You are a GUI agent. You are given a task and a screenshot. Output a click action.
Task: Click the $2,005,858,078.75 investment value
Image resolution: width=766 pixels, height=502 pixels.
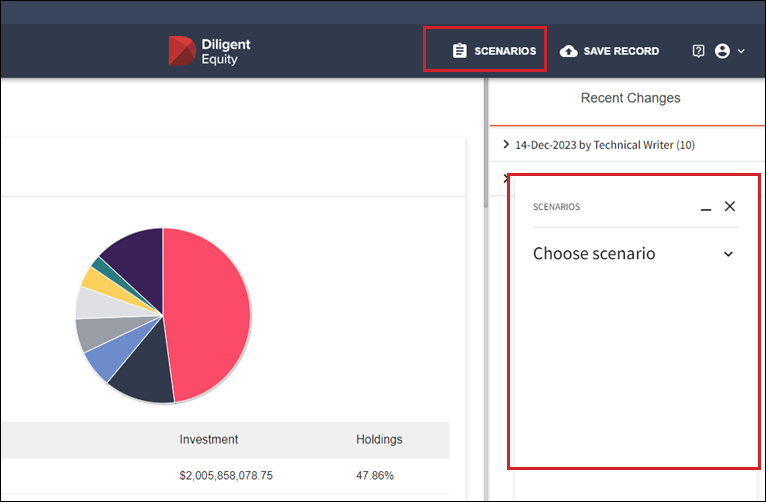coord(226,475)
